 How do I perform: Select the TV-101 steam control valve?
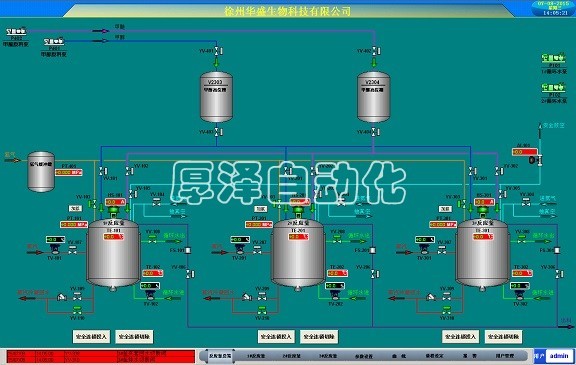55,250
